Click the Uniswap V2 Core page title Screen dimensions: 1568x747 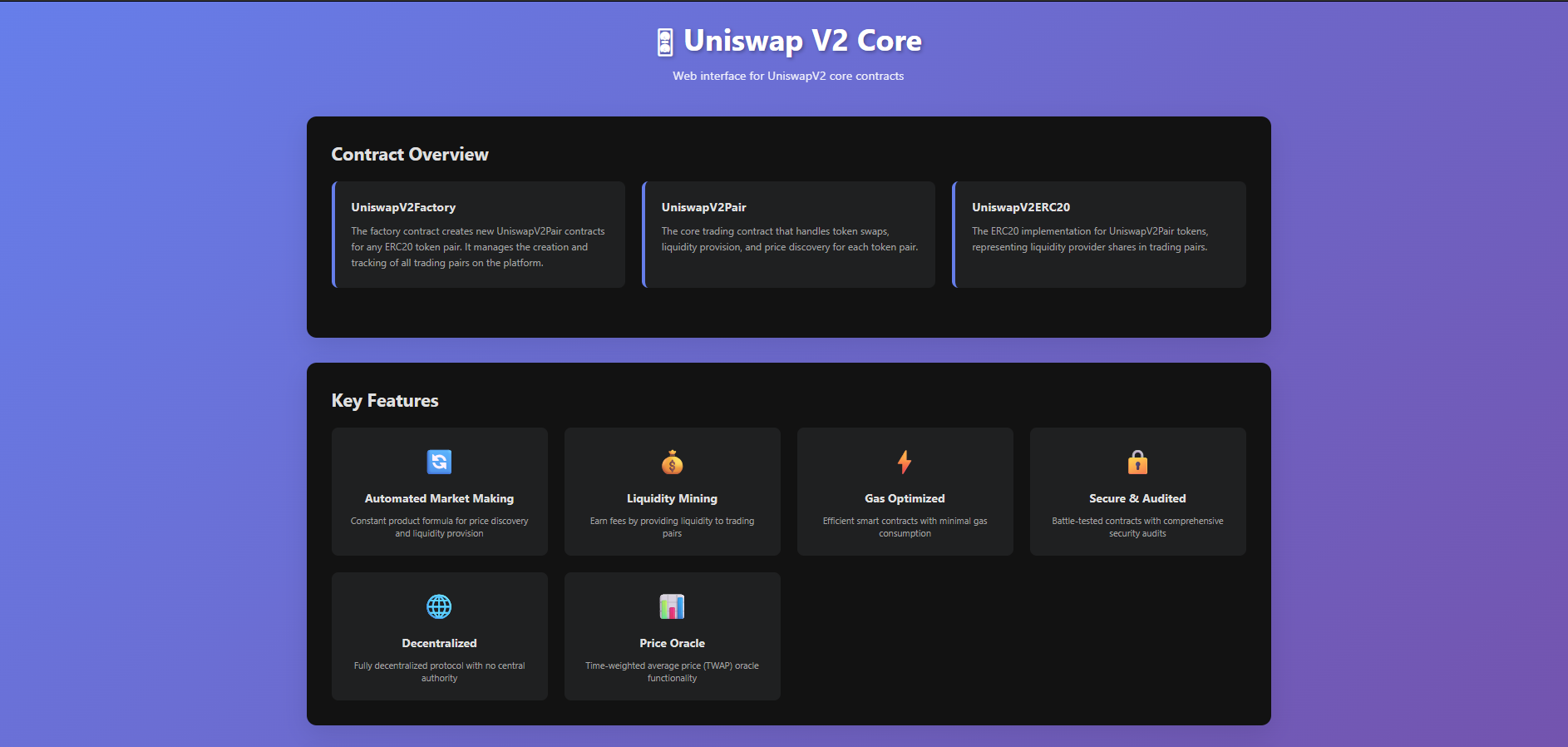[802, 41]
